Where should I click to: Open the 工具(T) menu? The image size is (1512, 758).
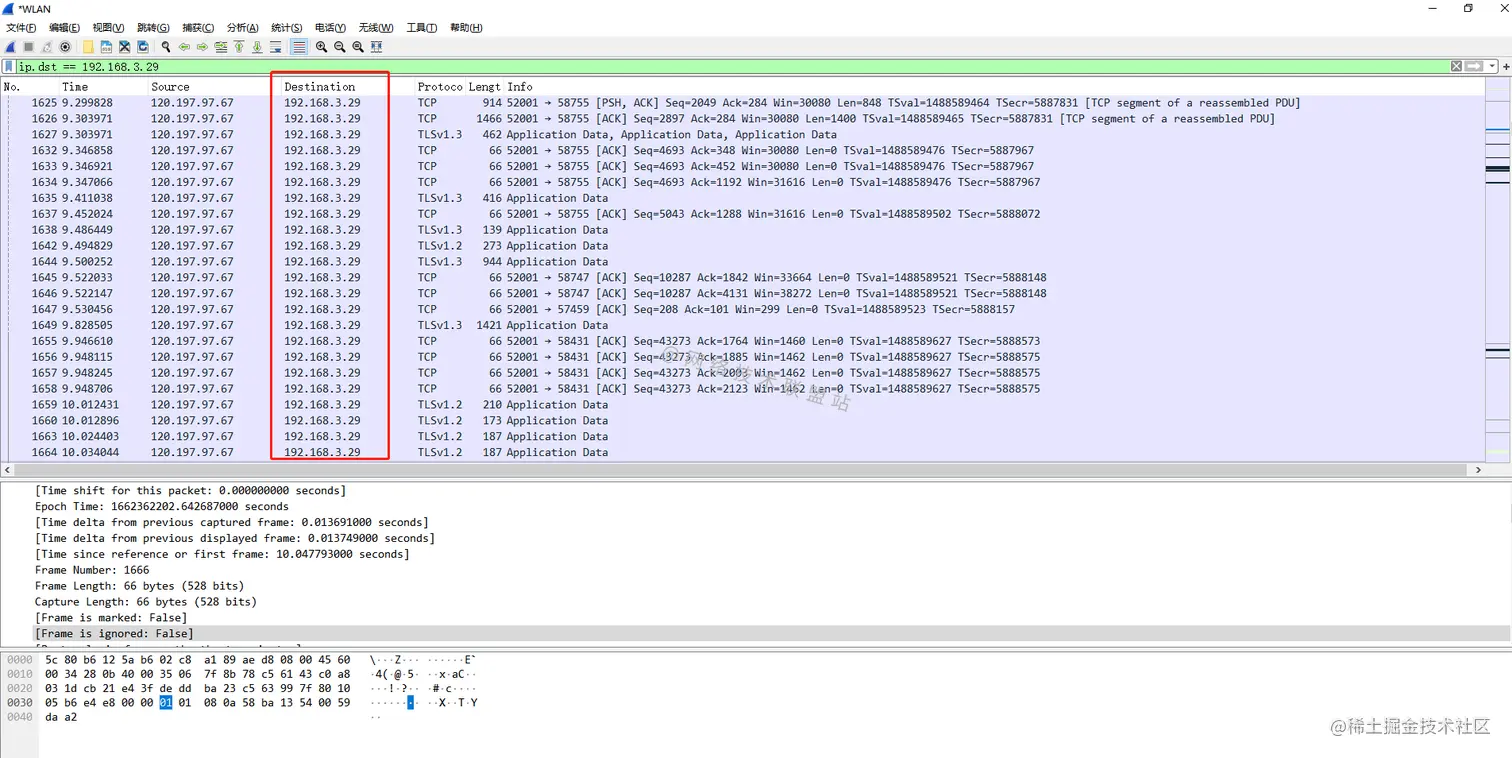(422, 28)
